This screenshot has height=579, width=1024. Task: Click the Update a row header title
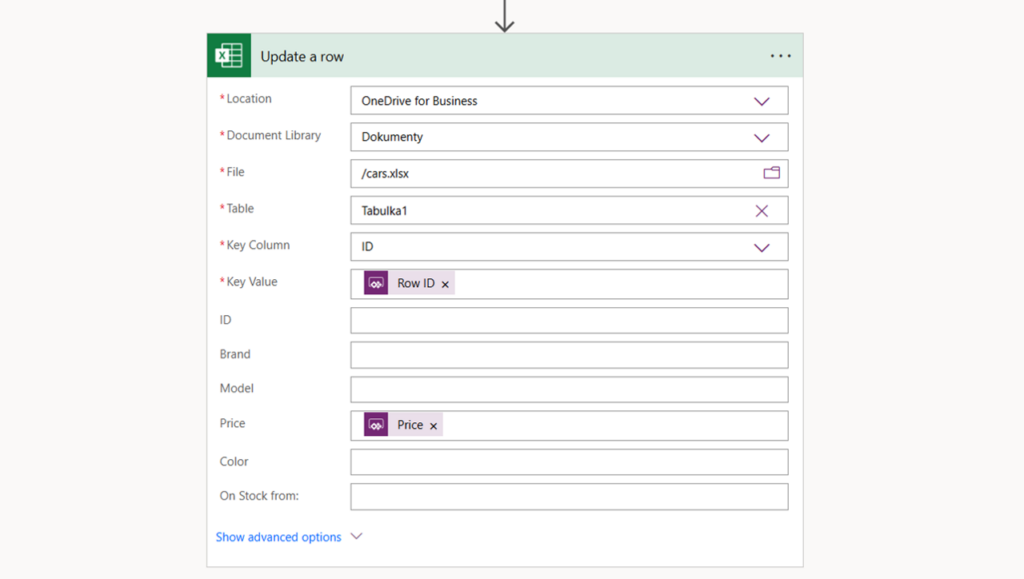point(302,57)
